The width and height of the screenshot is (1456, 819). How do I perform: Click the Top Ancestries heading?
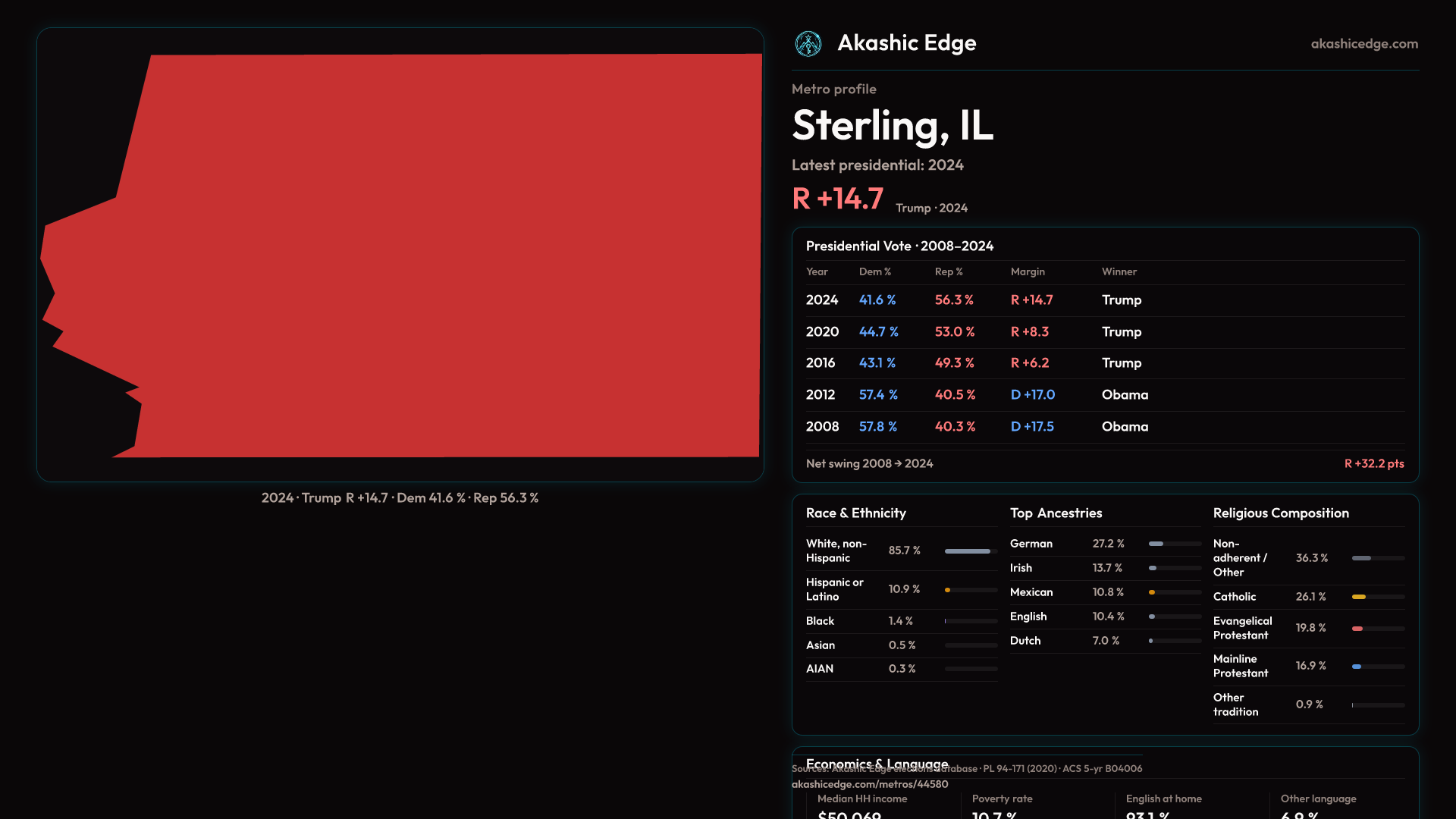pyautogui.click(x=1056, y=513)
